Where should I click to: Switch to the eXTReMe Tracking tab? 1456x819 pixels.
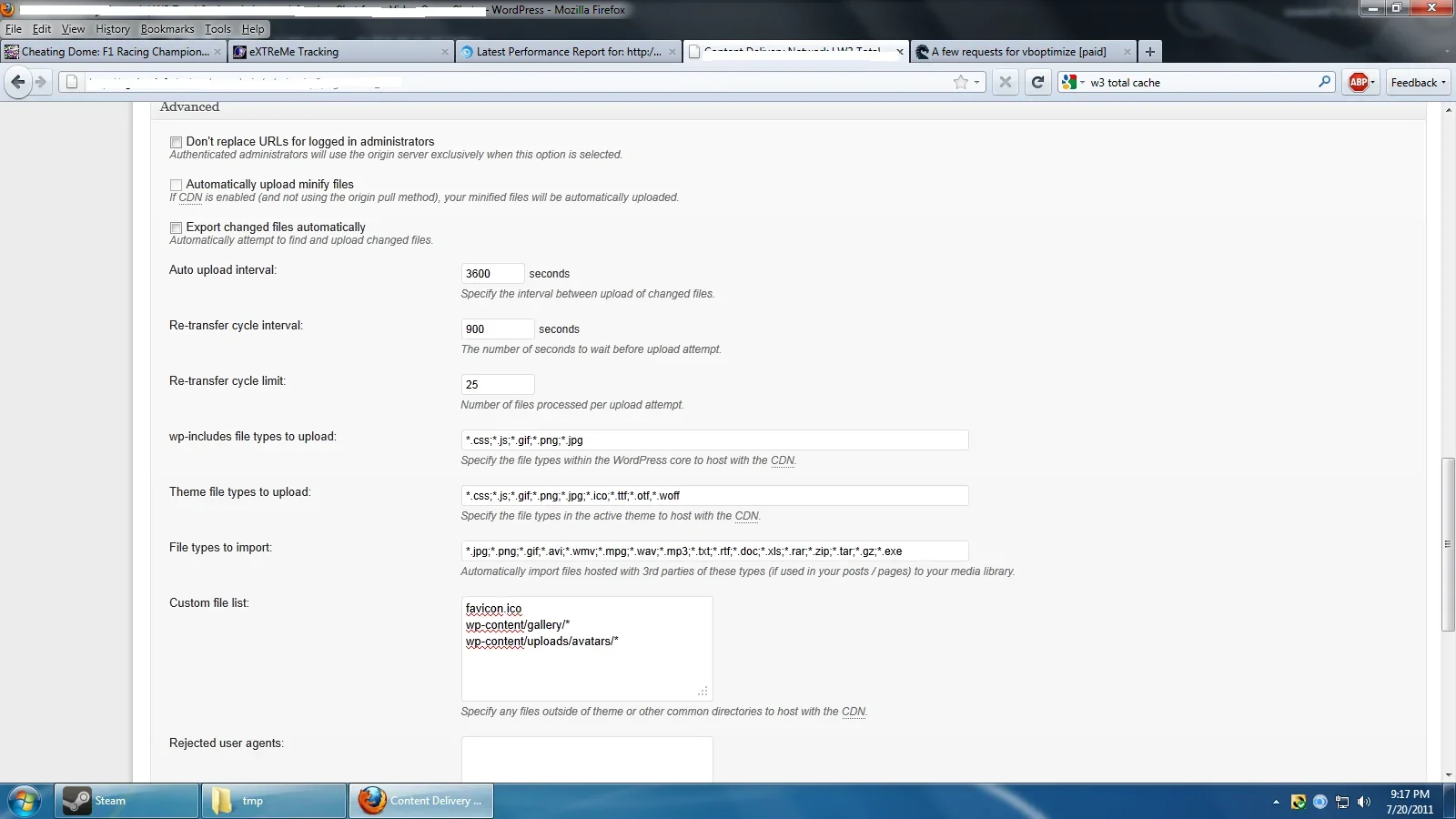pos(341,52)
